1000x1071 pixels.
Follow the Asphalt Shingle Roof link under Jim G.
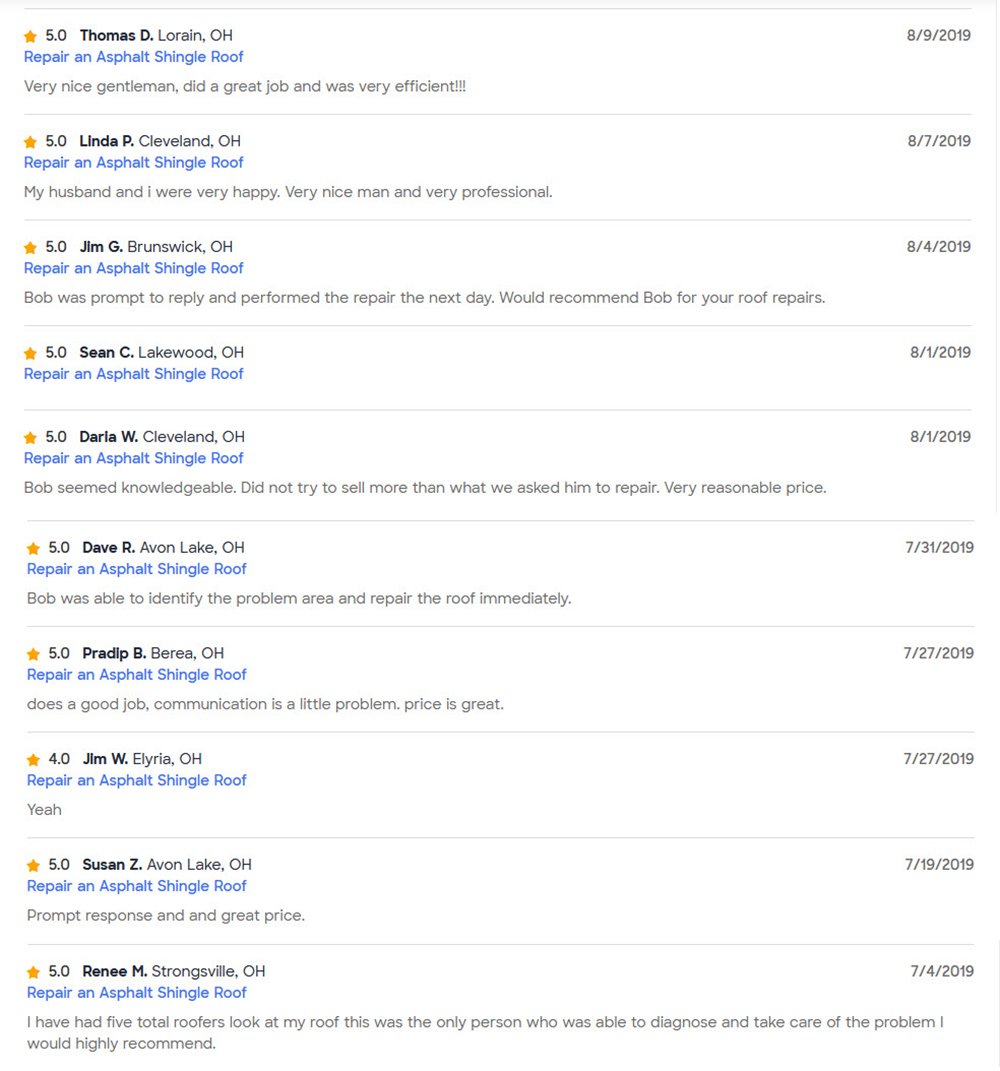point(134,268)
